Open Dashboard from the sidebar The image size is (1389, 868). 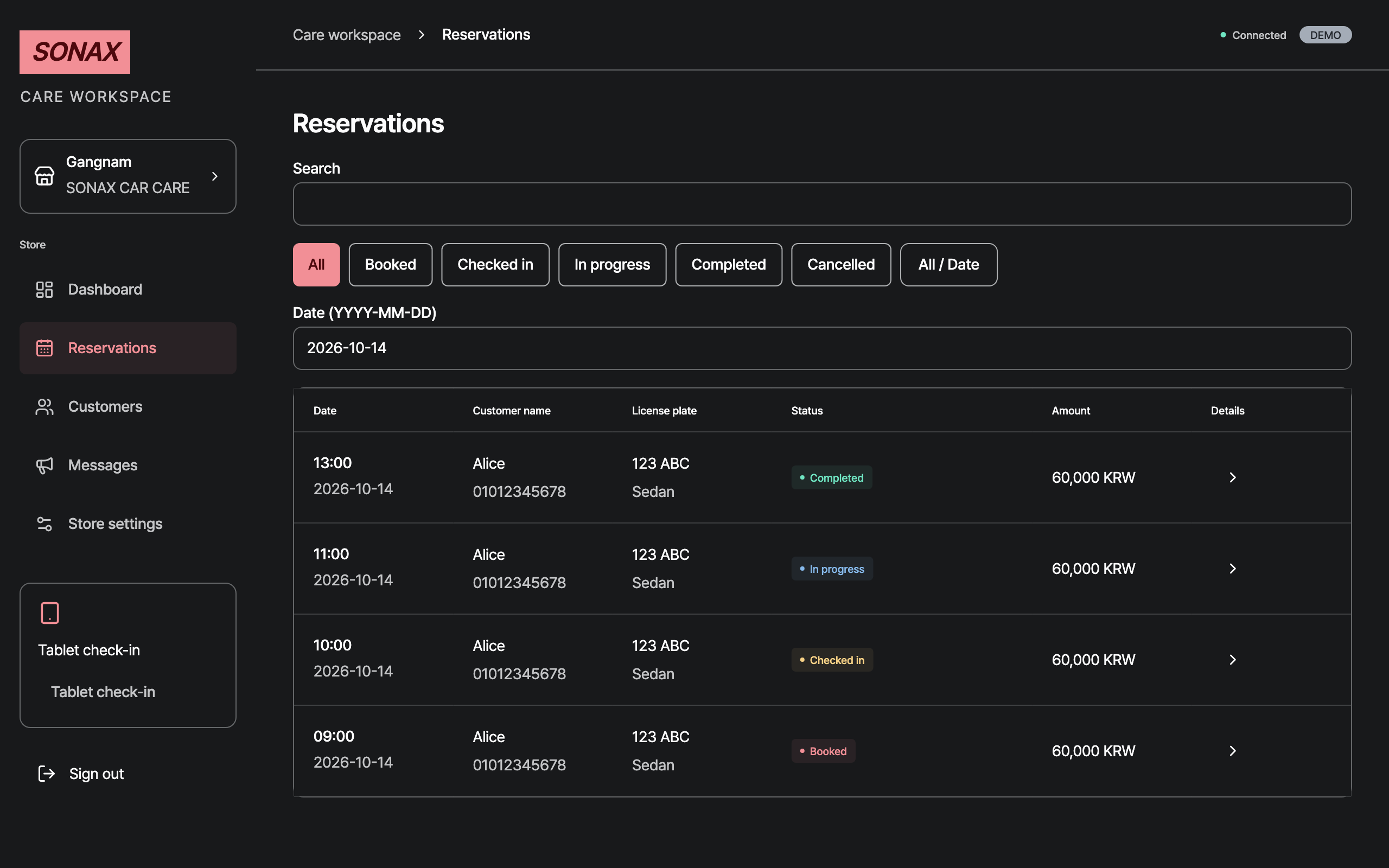128,289
